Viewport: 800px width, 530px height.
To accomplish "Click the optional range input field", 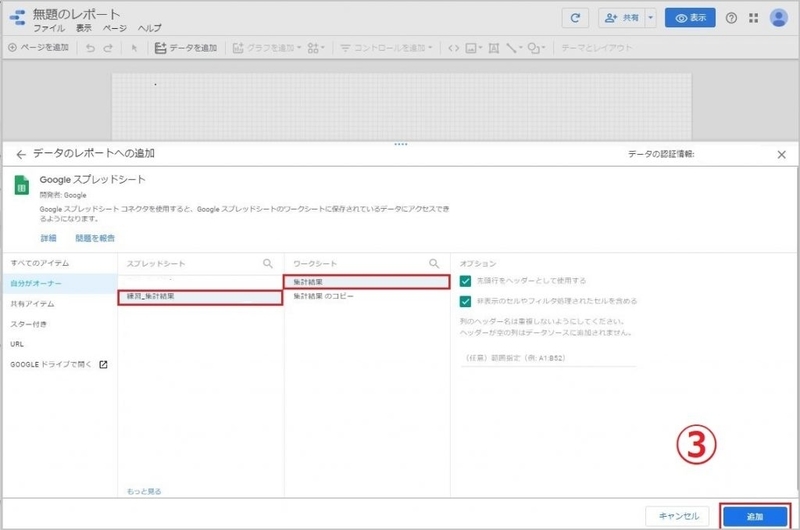I will point(547,358).
